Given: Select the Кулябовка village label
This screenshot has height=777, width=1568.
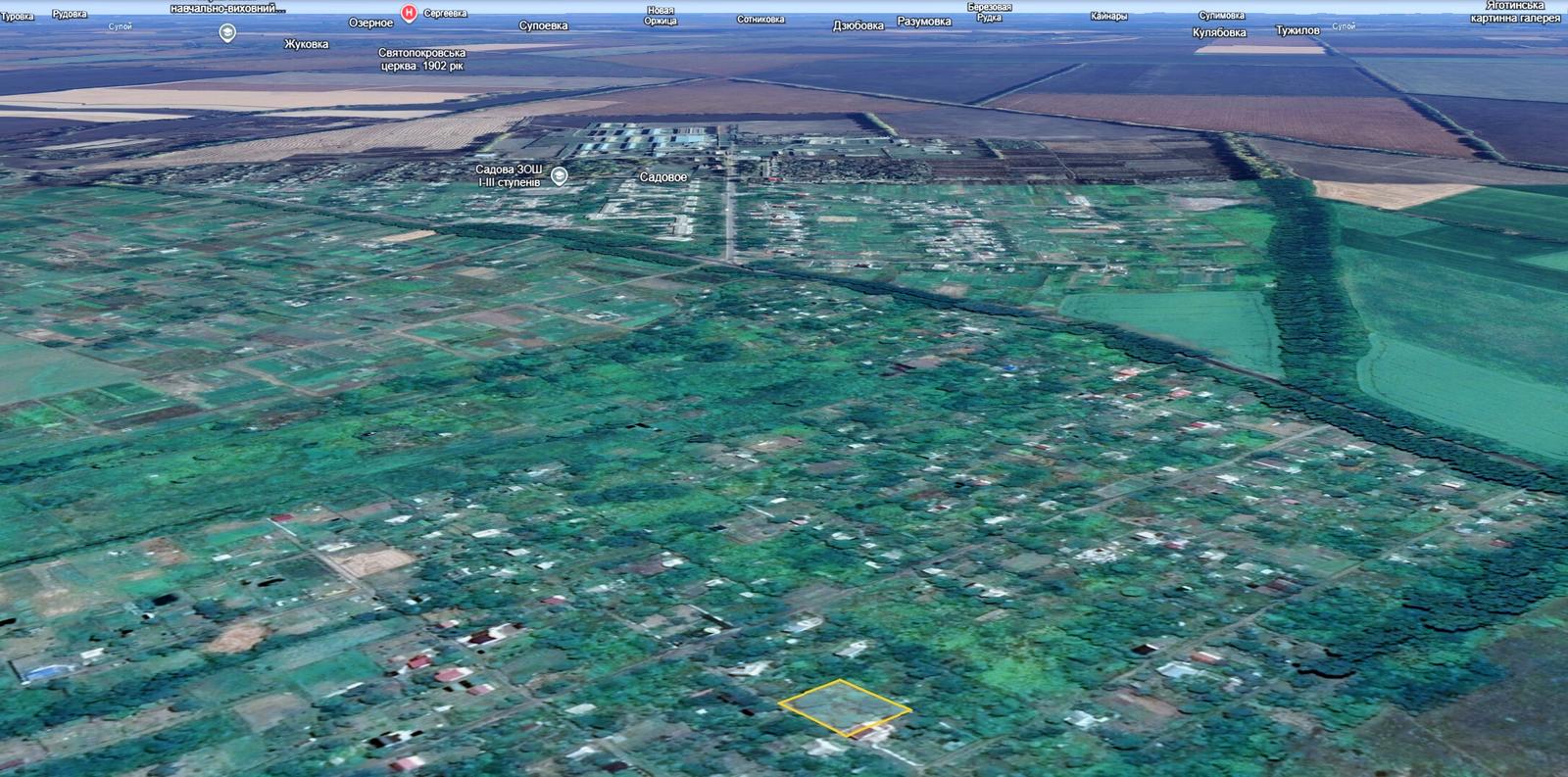Looking at the screenshot, I should click(x=1219, y=32).
